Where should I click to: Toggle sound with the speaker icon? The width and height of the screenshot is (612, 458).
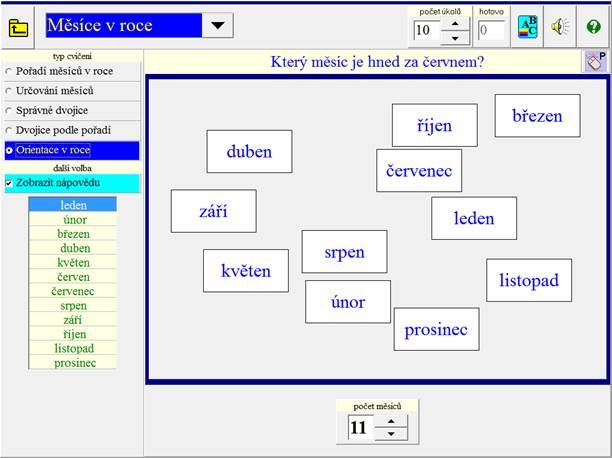[x=560, y=27]
